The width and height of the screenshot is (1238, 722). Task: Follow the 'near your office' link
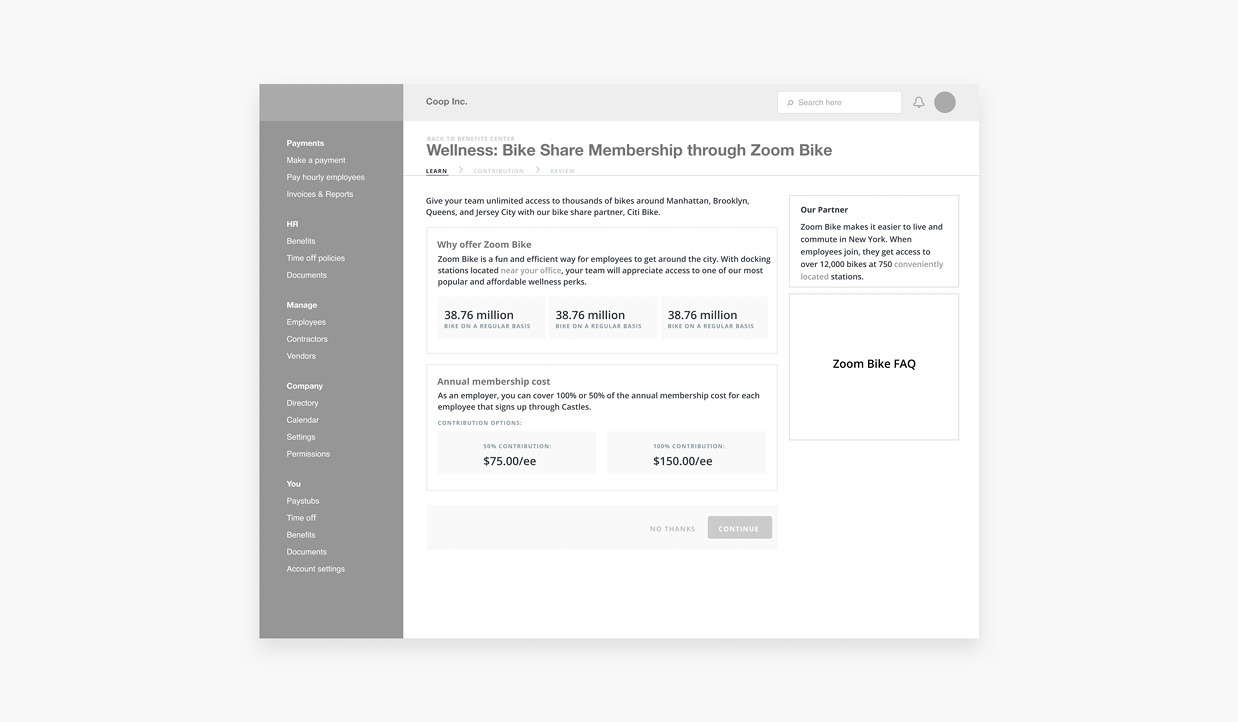(531, 271)
